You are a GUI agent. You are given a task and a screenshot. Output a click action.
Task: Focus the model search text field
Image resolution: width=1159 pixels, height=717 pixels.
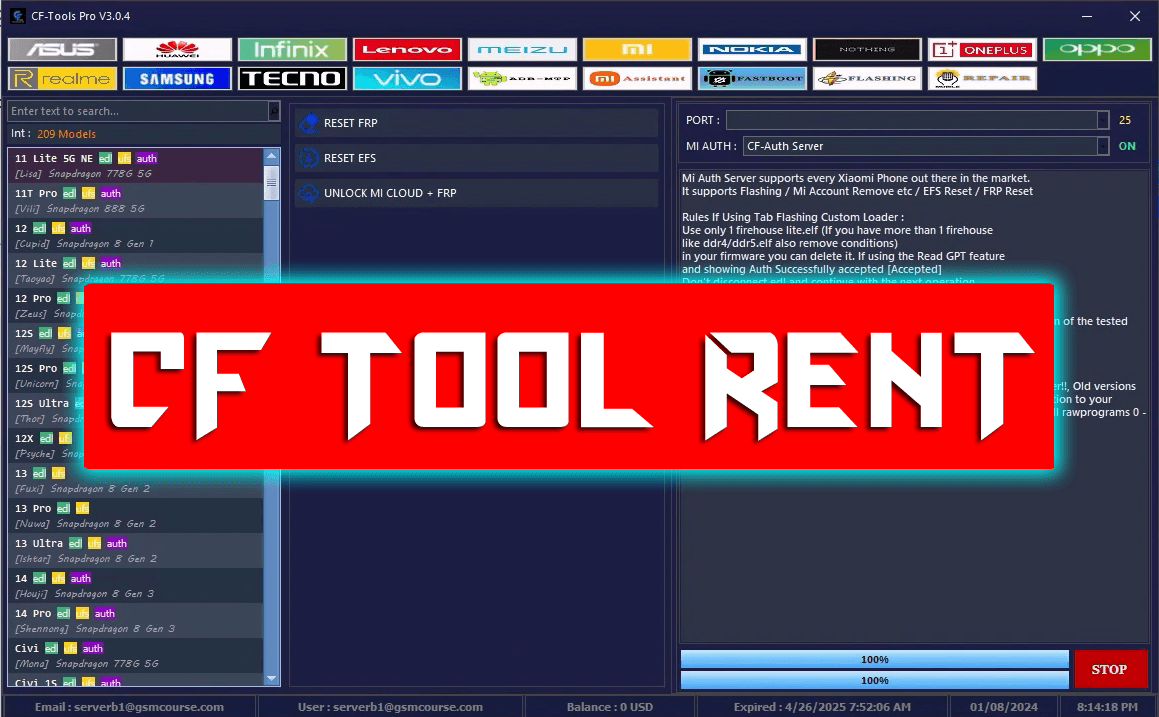pyautogui.click(x=138, y=111)
